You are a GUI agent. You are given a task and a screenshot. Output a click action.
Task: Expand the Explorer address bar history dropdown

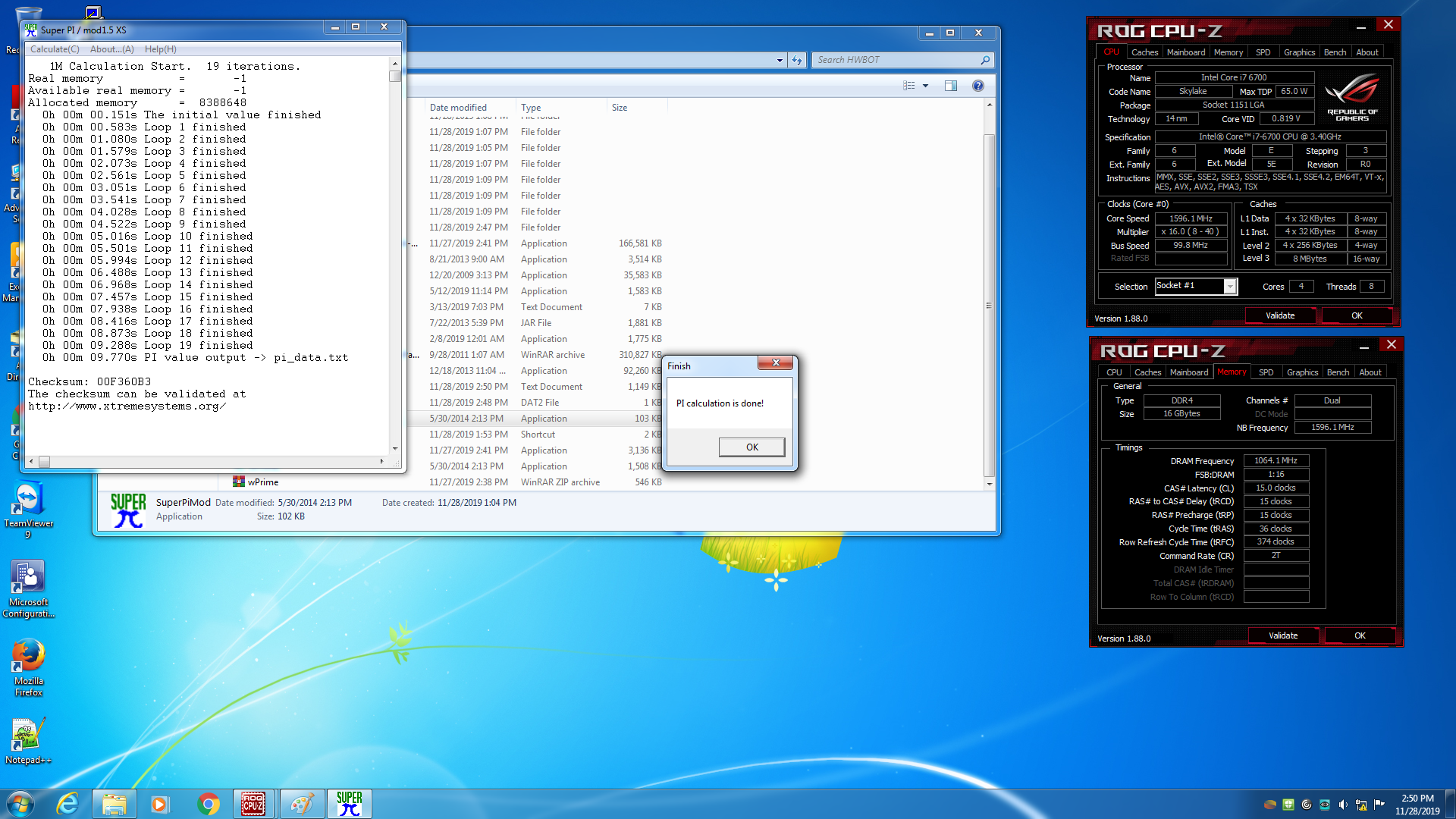pos(780,60)
